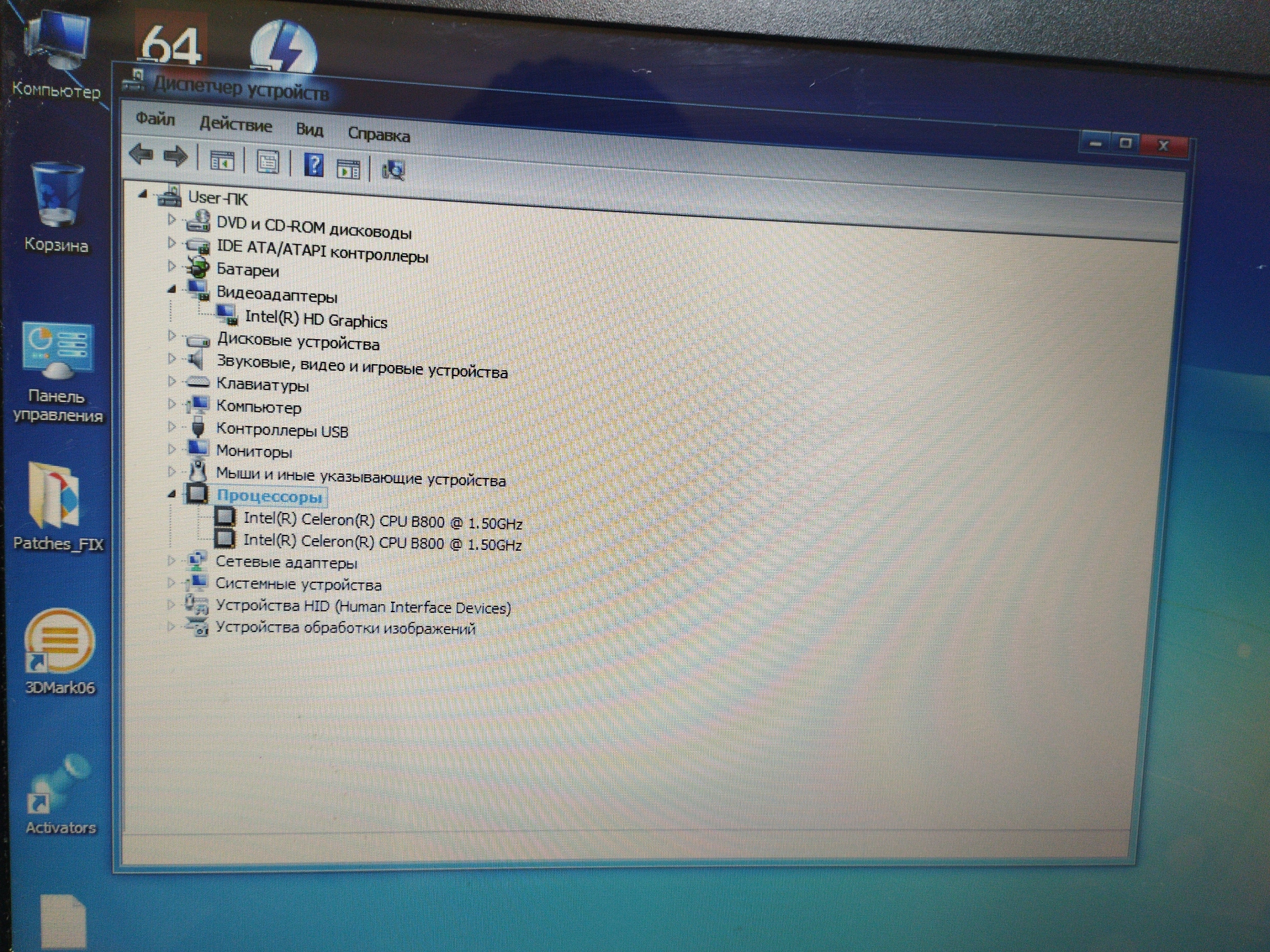1270x952 pixels.
Task: Minimize the Диспетчер устройств window
Action: click(1095, 143)
